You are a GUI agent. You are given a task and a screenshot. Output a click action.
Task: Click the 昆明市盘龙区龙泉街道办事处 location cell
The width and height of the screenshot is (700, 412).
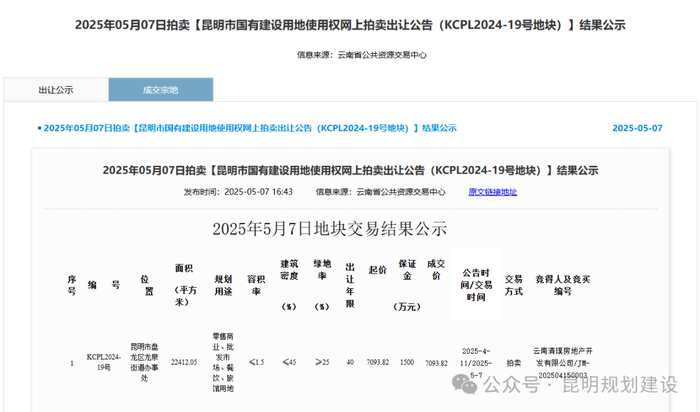click(144, 362)
